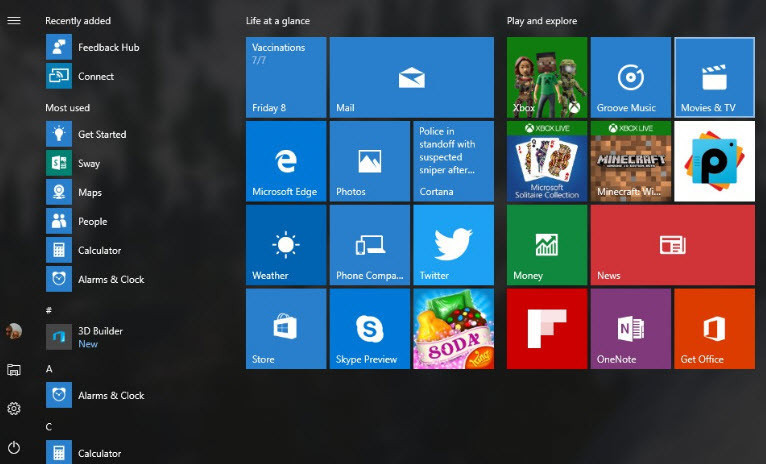766x464 pixels.
Task: Open the Skype Preview tile
Action: pos(369,329)
